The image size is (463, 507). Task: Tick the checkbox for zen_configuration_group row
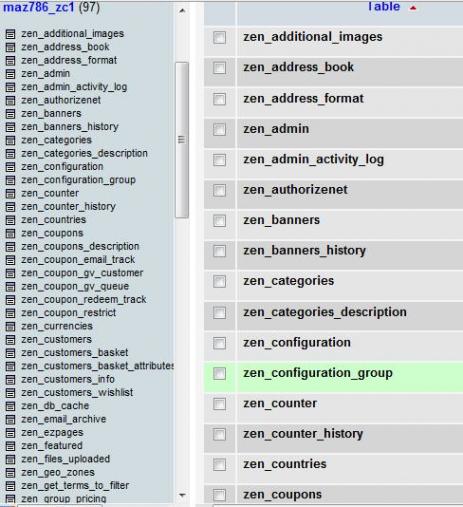tap(219, 373)
